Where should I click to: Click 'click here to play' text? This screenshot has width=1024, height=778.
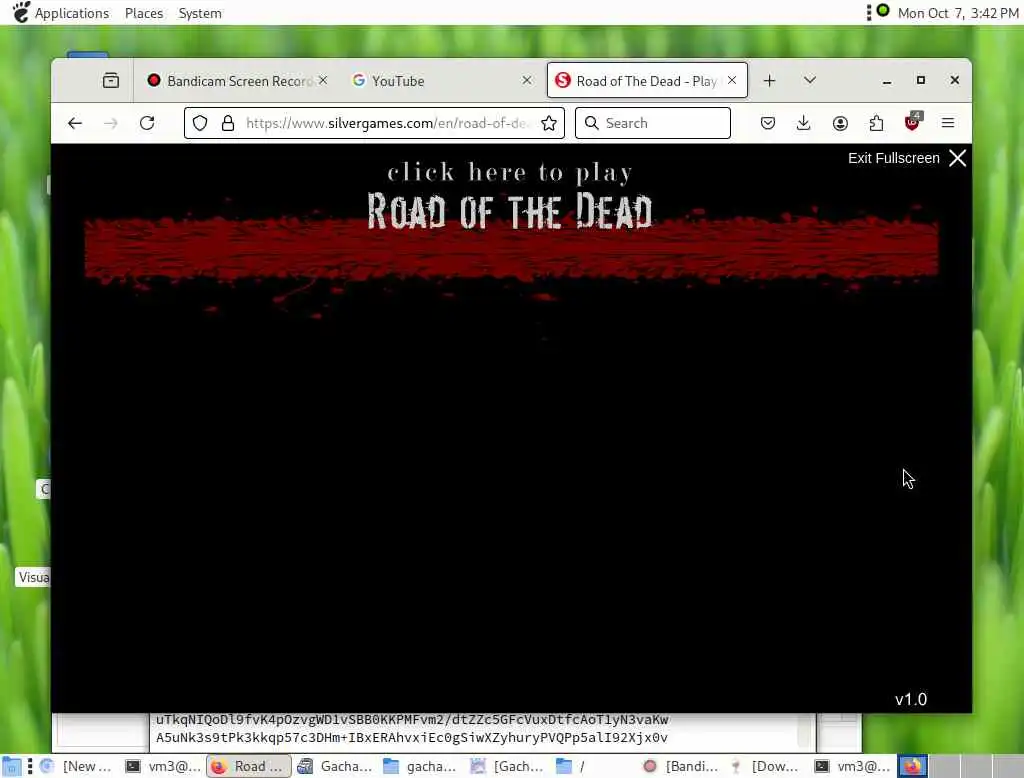(510, 172)
